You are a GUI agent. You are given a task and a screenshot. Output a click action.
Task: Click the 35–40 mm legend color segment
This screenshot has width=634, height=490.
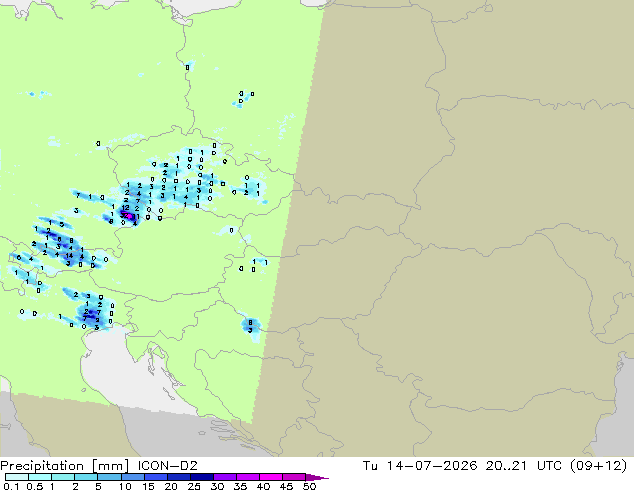(247, 477)
